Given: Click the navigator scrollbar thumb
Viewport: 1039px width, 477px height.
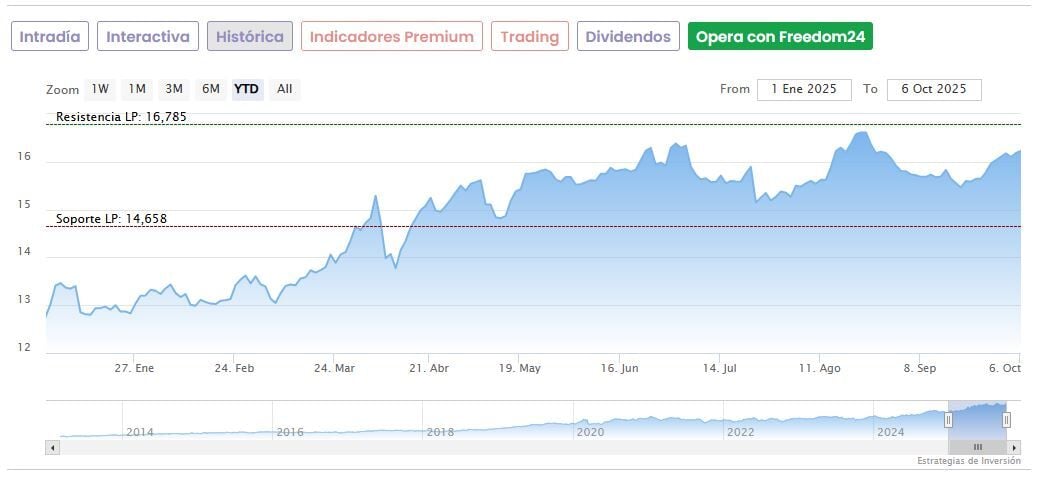Looking at the screenshot, I should 977,447.
